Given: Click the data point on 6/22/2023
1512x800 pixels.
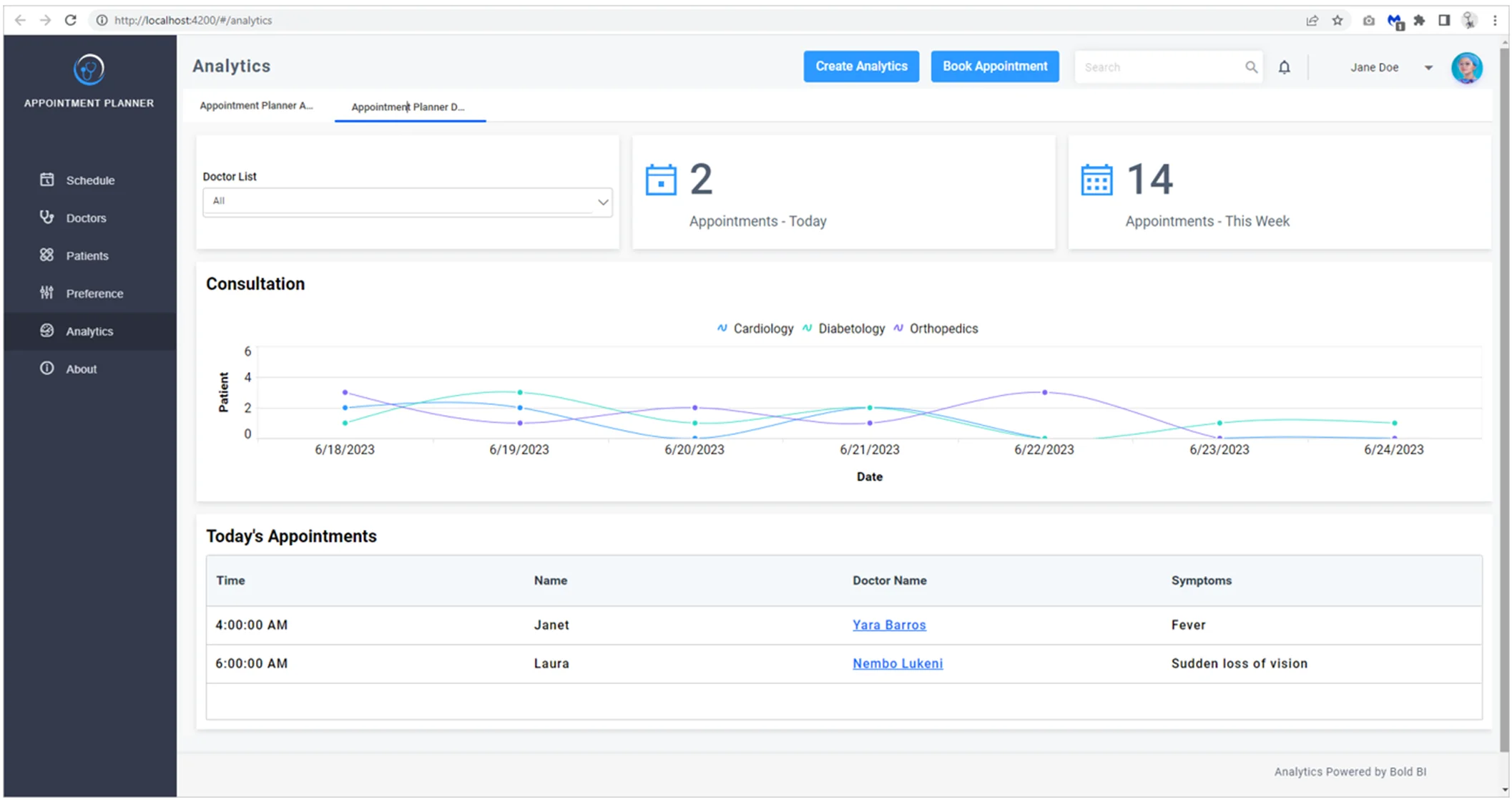Looking at the screenshot, I should [x=1044, y=392].
